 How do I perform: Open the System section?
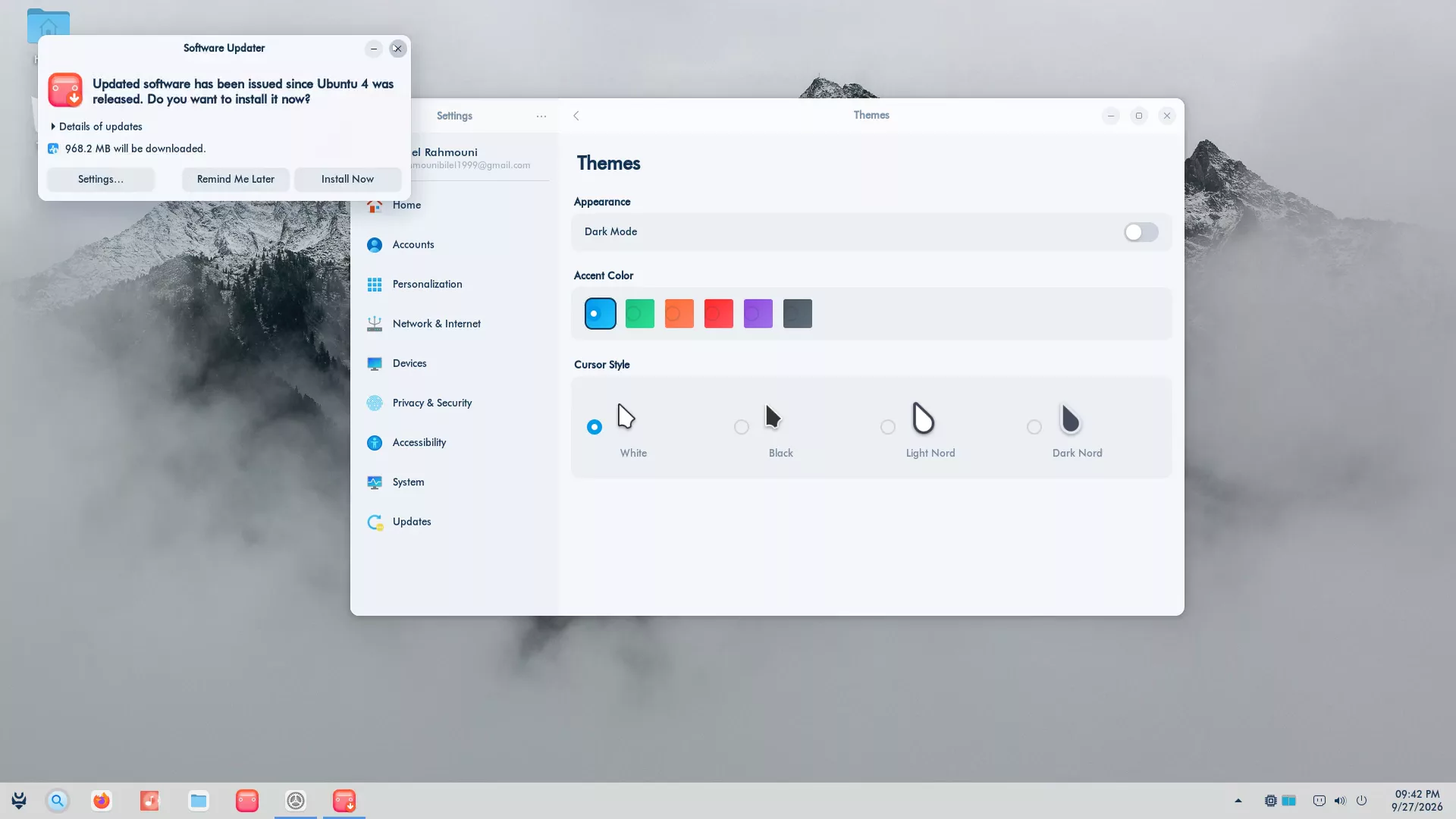[408, 482]
